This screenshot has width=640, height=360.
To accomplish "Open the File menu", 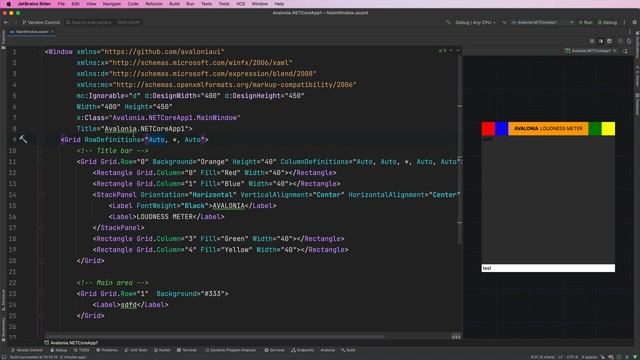I will coord(61,4).
